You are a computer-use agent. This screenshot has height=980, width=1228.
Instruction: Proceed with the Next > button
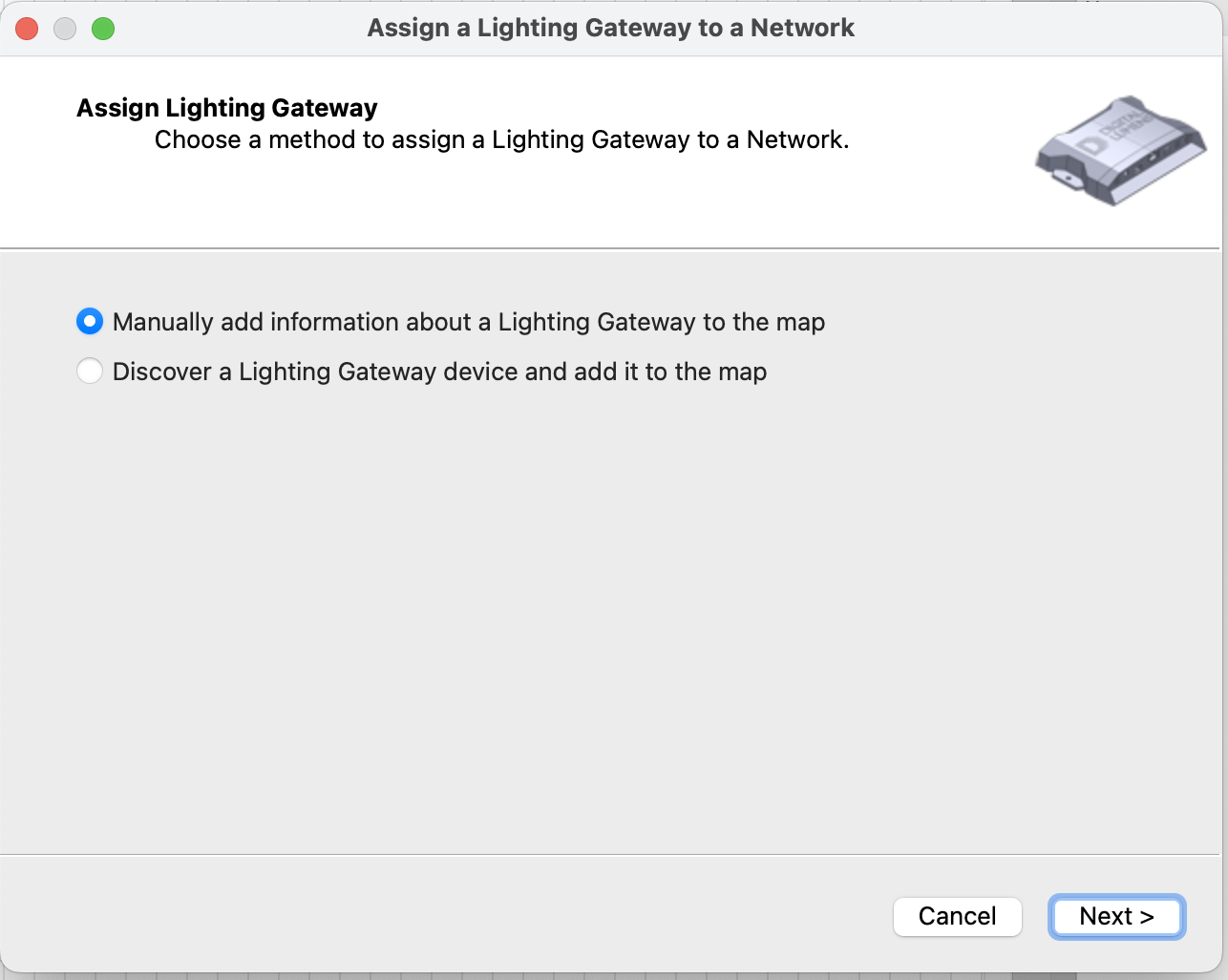pos(1117,917)
